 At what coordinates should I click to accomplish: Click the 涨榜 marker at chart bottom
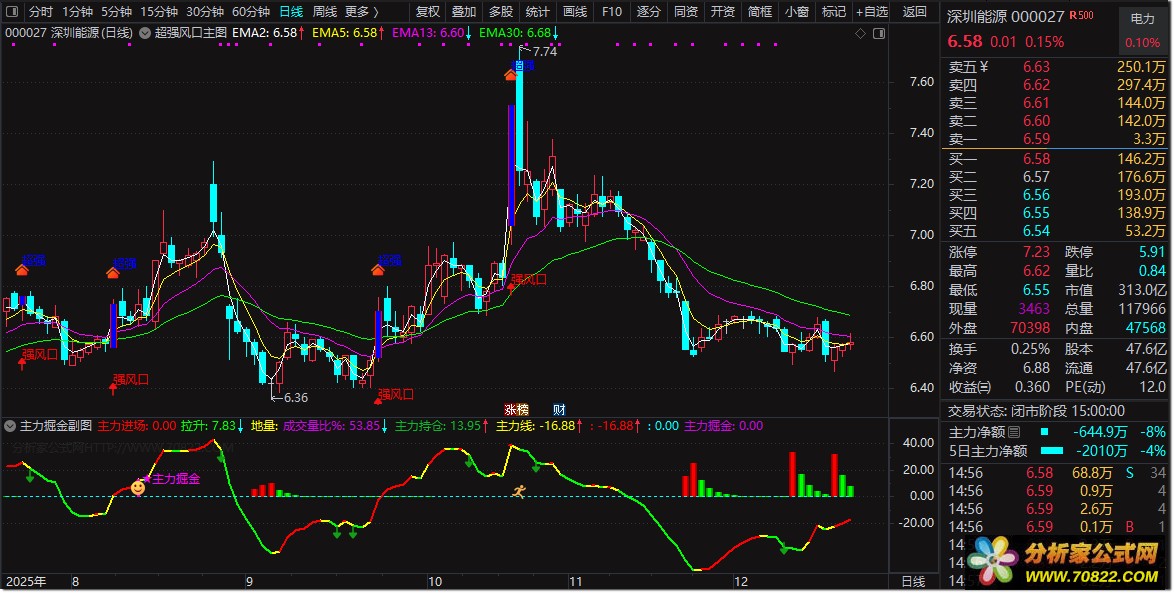(516, 409)
